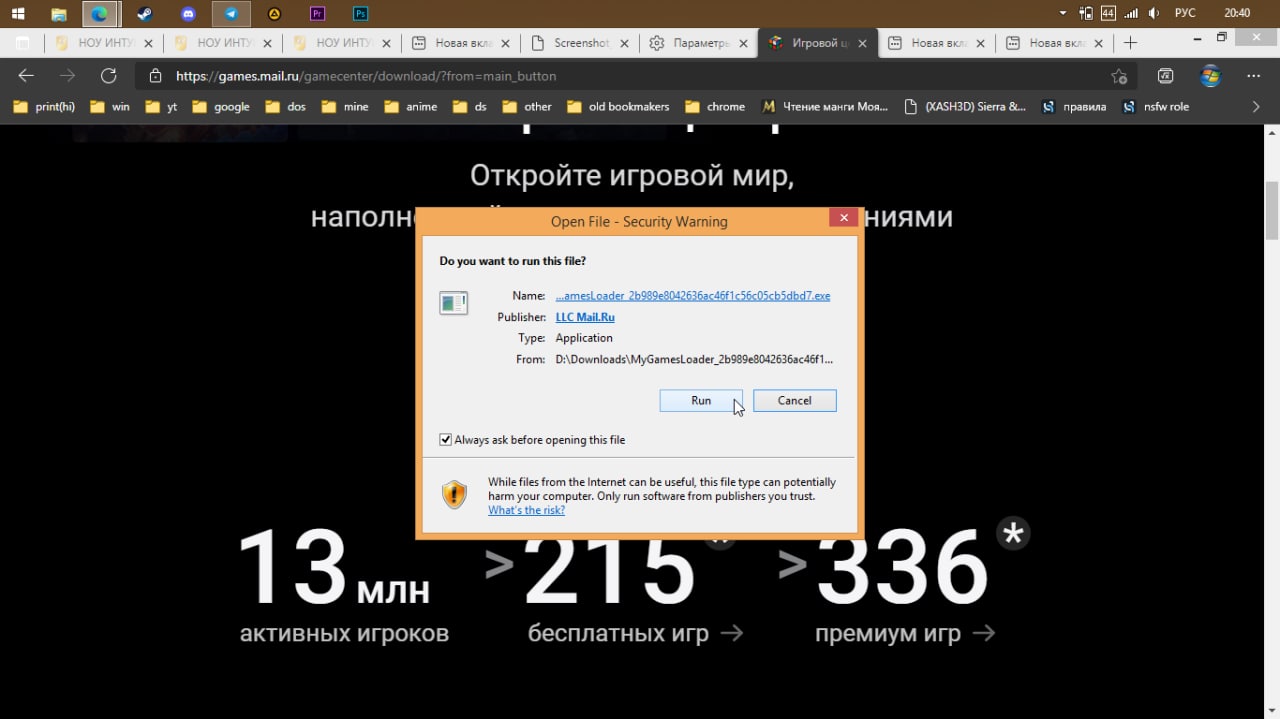The width and height of the screenshot is (1280, 719).
Task: Open a new browser tab
Action: (1130, 43)
